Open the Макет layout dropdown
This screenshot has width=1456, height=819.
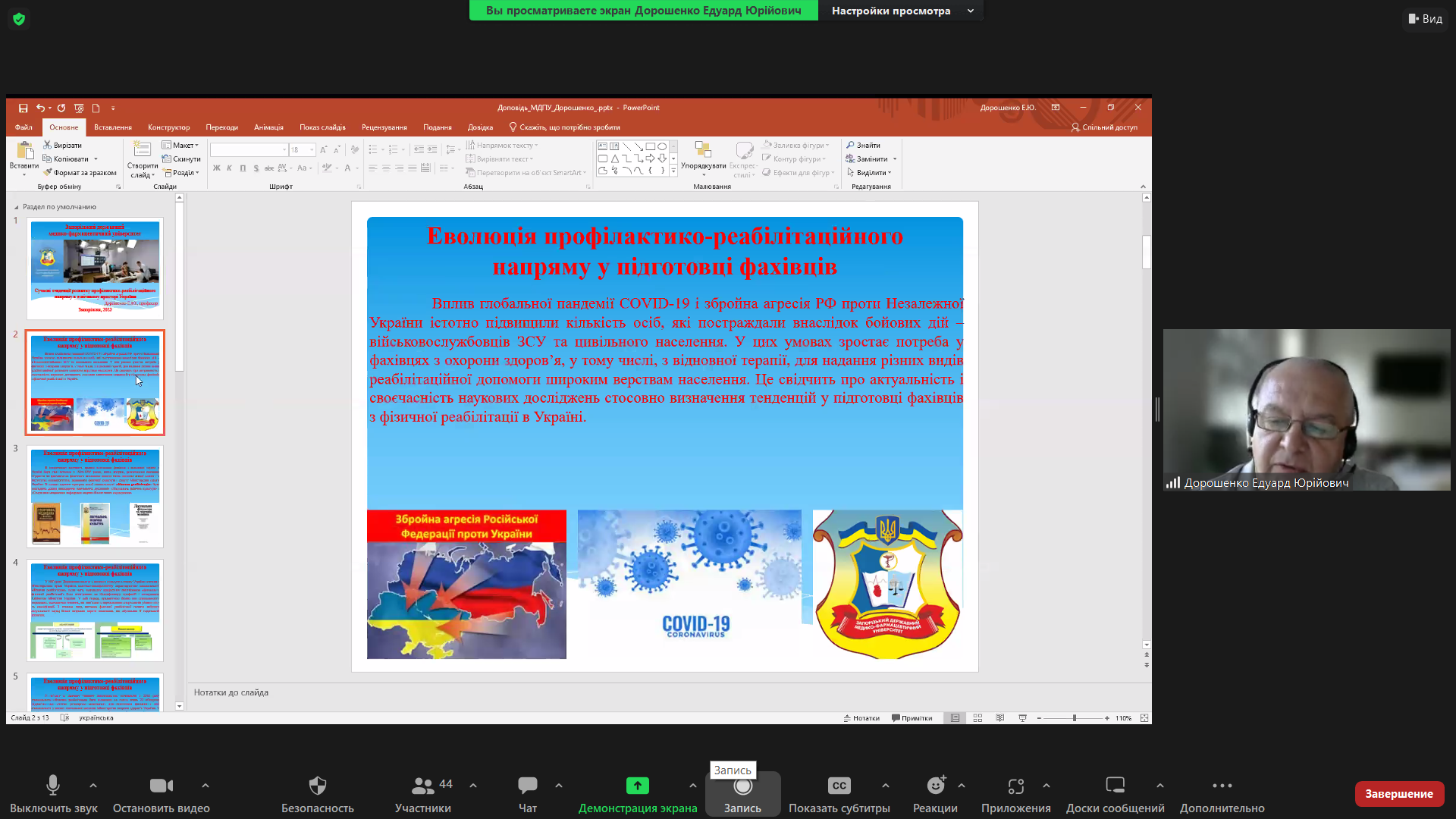click(180, 145)
